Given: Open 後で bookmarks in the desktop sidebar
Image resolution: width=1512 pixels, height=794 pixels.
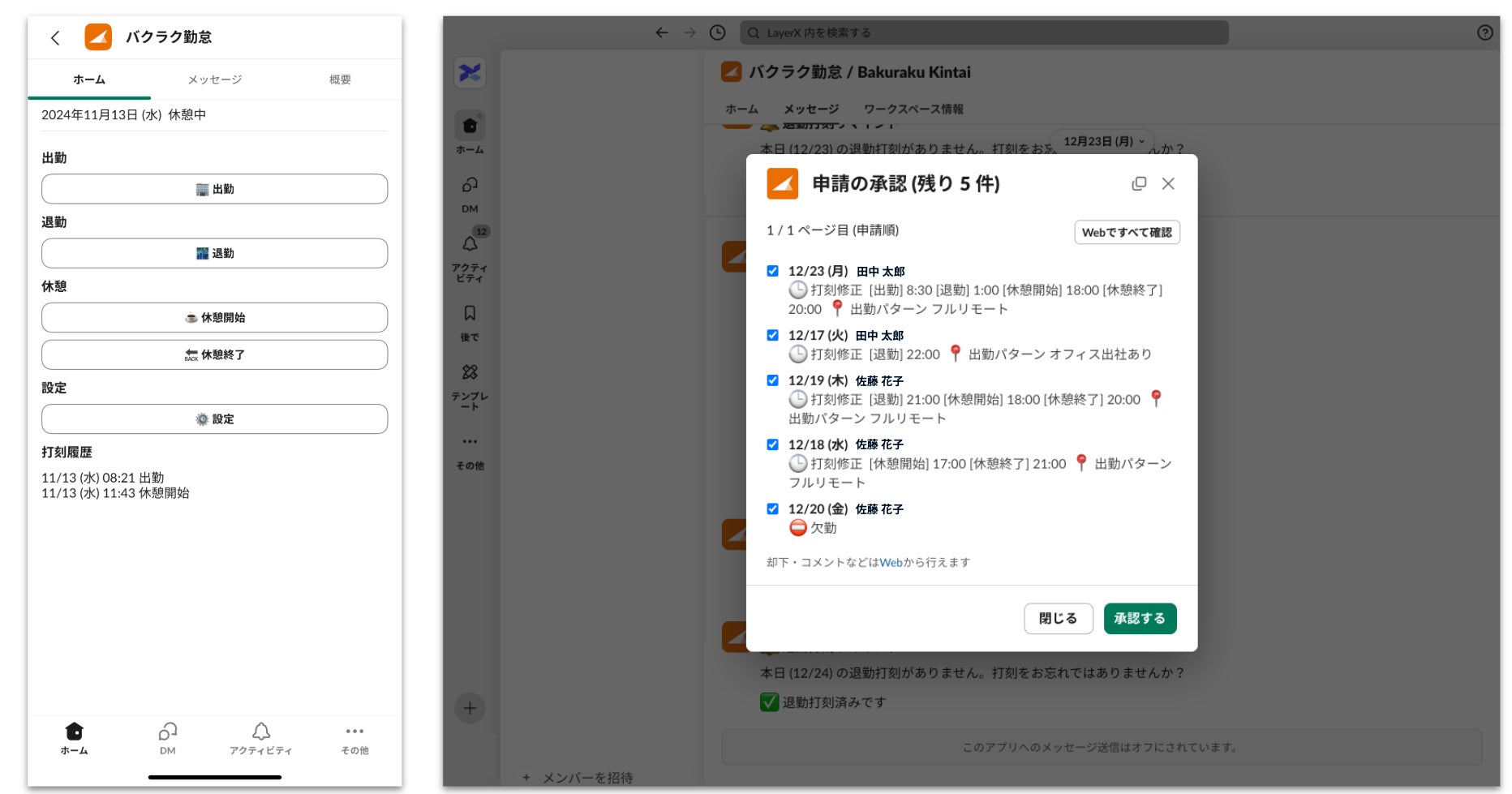Looking at the screenshot, I should (x=470, y=323).
